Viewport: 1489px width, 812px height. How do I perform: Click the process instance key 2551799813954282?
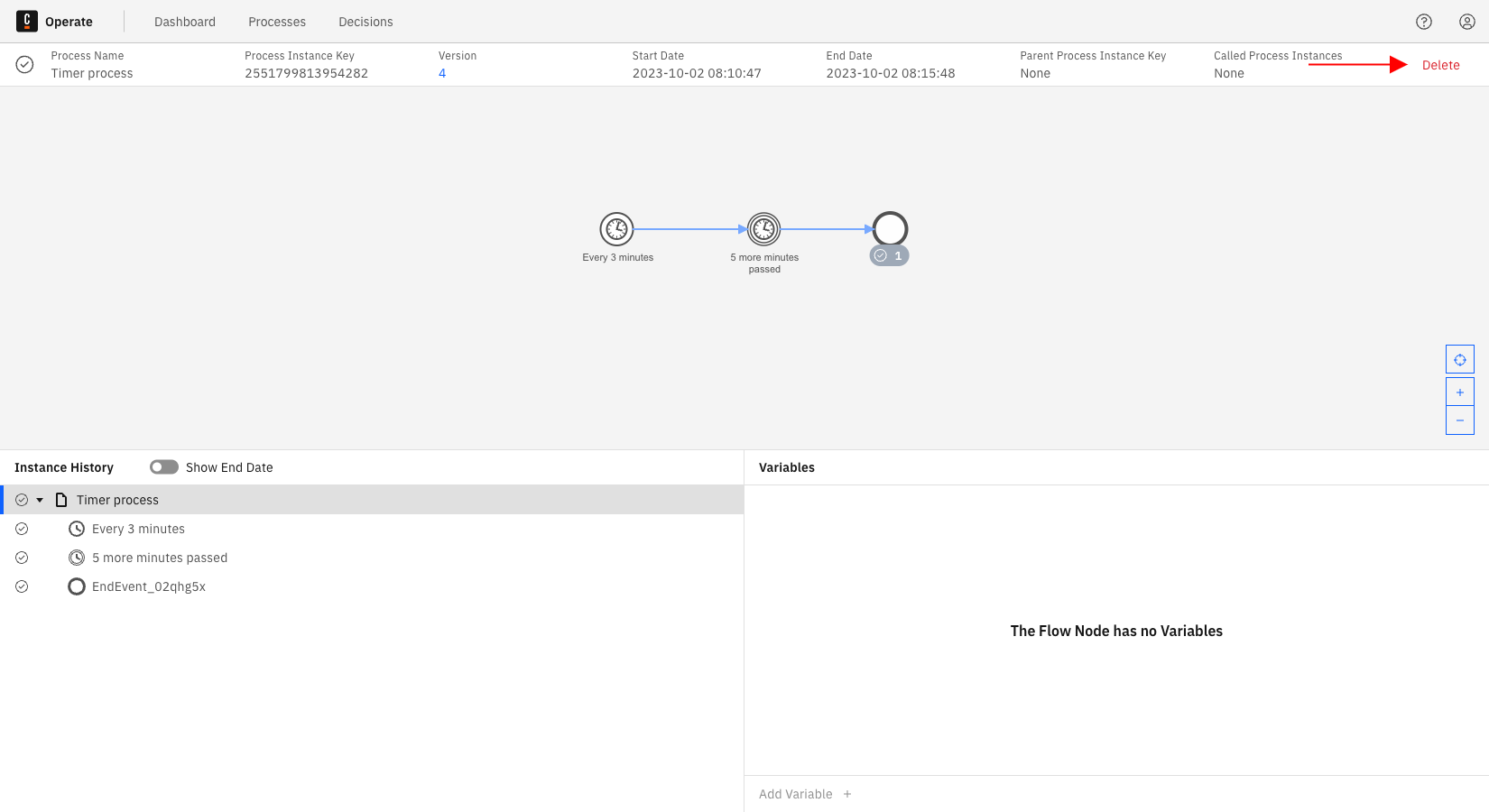tap(306, 73)
